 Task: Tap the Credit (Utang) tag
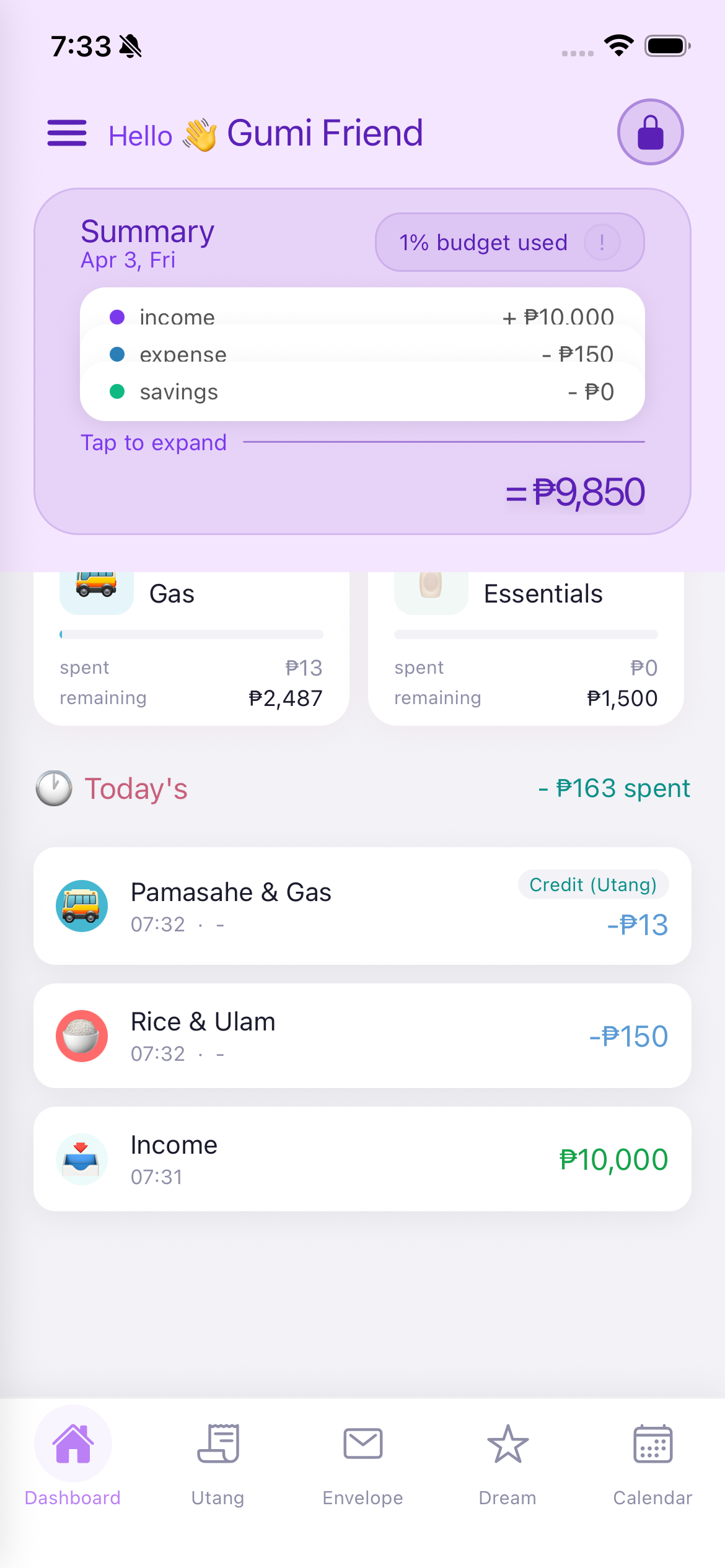[x=593, y=884]
